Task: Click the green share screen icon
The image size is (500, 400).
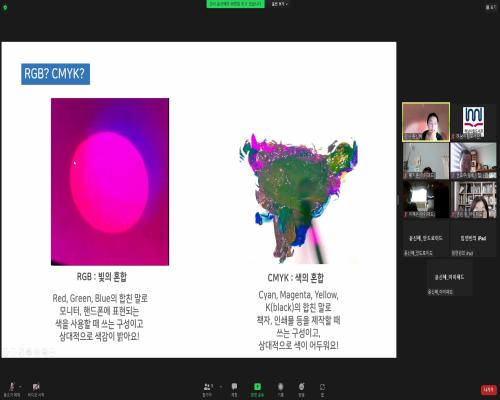Action: [x=257, y=386]
